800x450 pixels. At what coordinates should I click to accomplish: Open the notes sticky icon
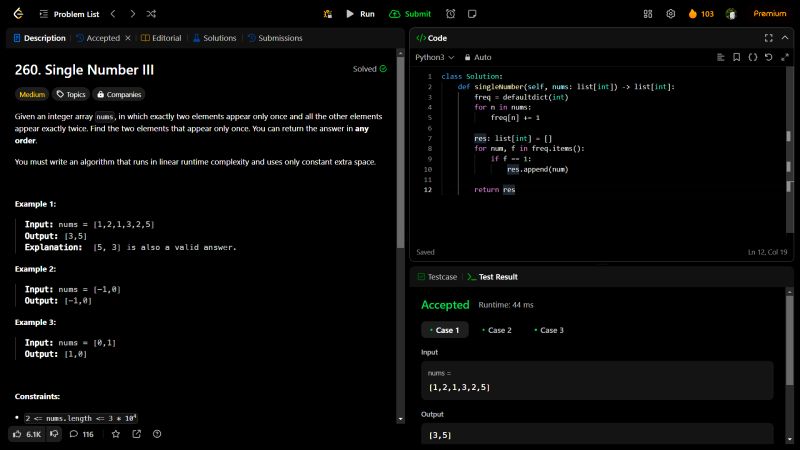[x=473, y=14]
